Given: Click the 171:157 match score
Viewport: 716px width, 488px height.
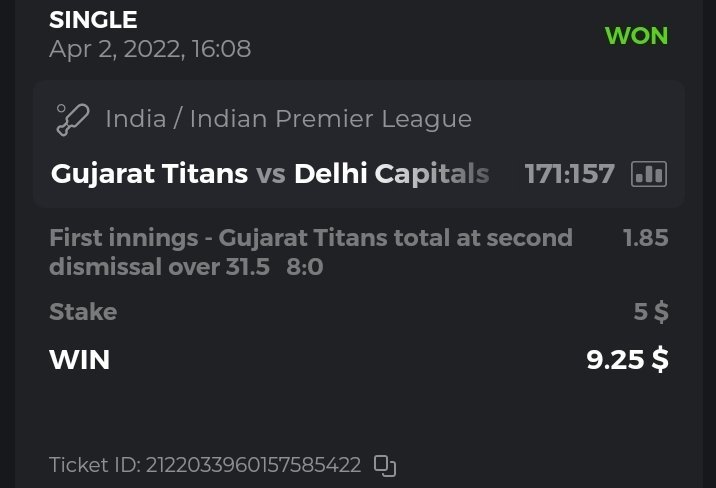Looking at the screenshot, I should (x=569, y=174).
